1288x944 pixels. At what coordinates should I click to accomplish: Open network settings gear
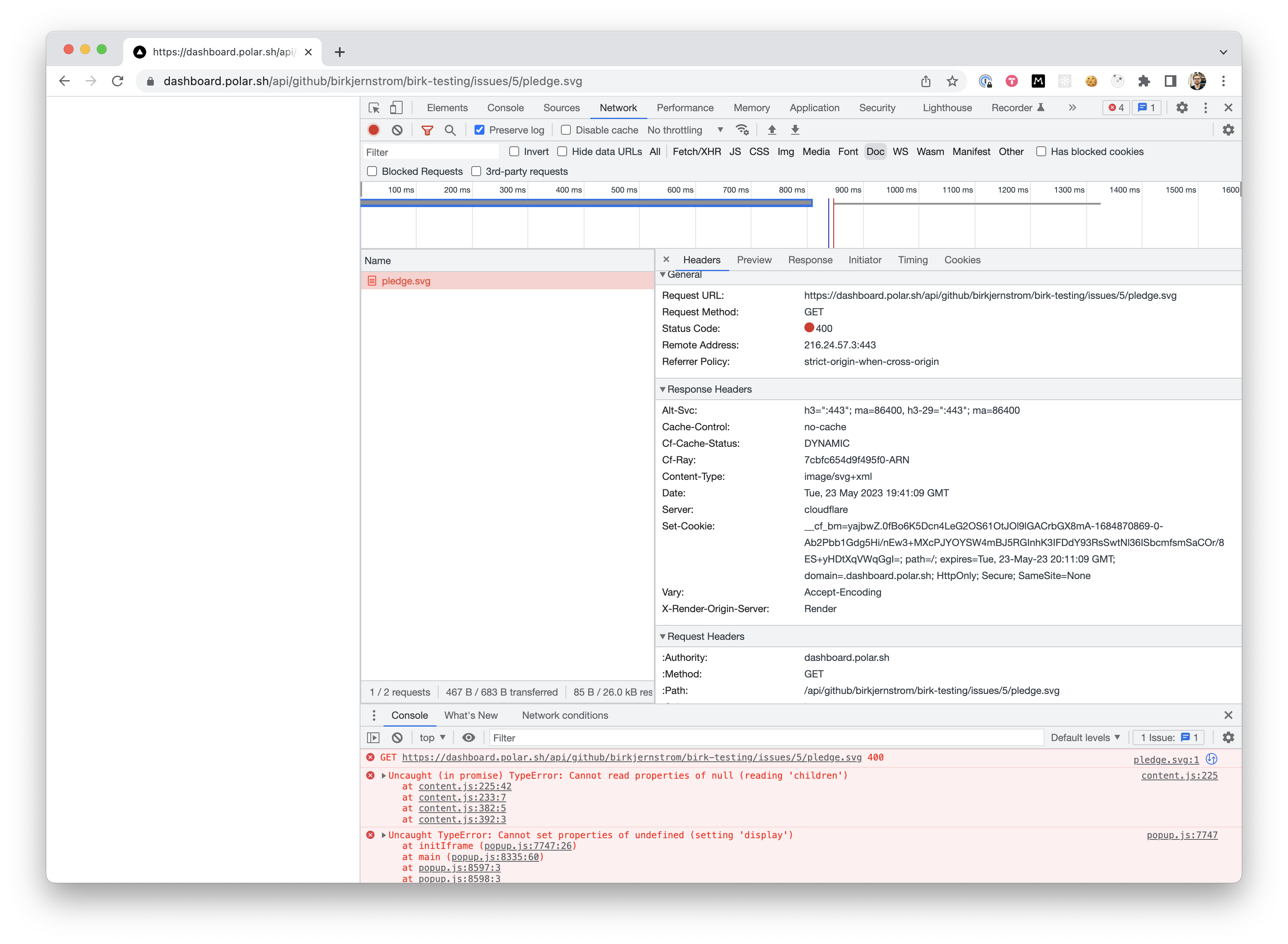(x=1228, y=130)
